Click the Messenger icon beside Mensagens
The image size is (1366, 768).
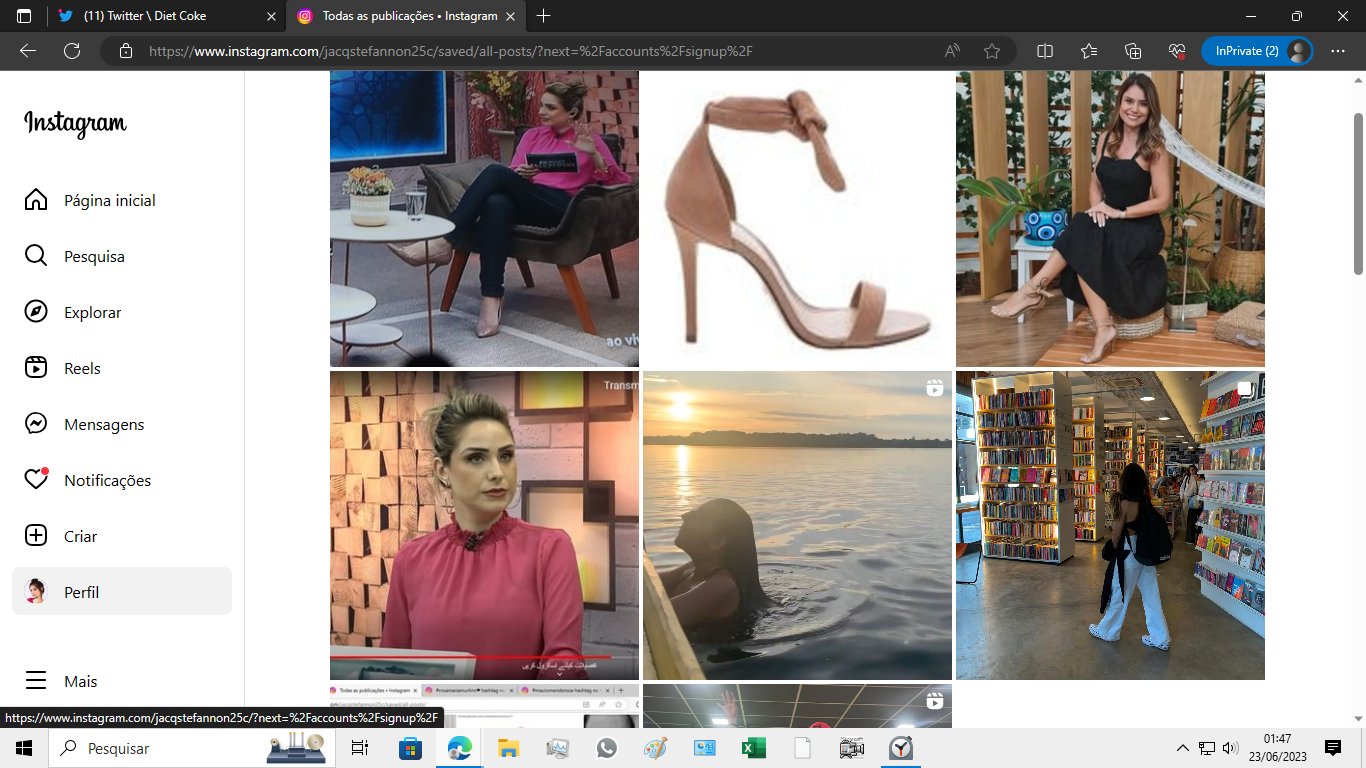tap(36, 424)
